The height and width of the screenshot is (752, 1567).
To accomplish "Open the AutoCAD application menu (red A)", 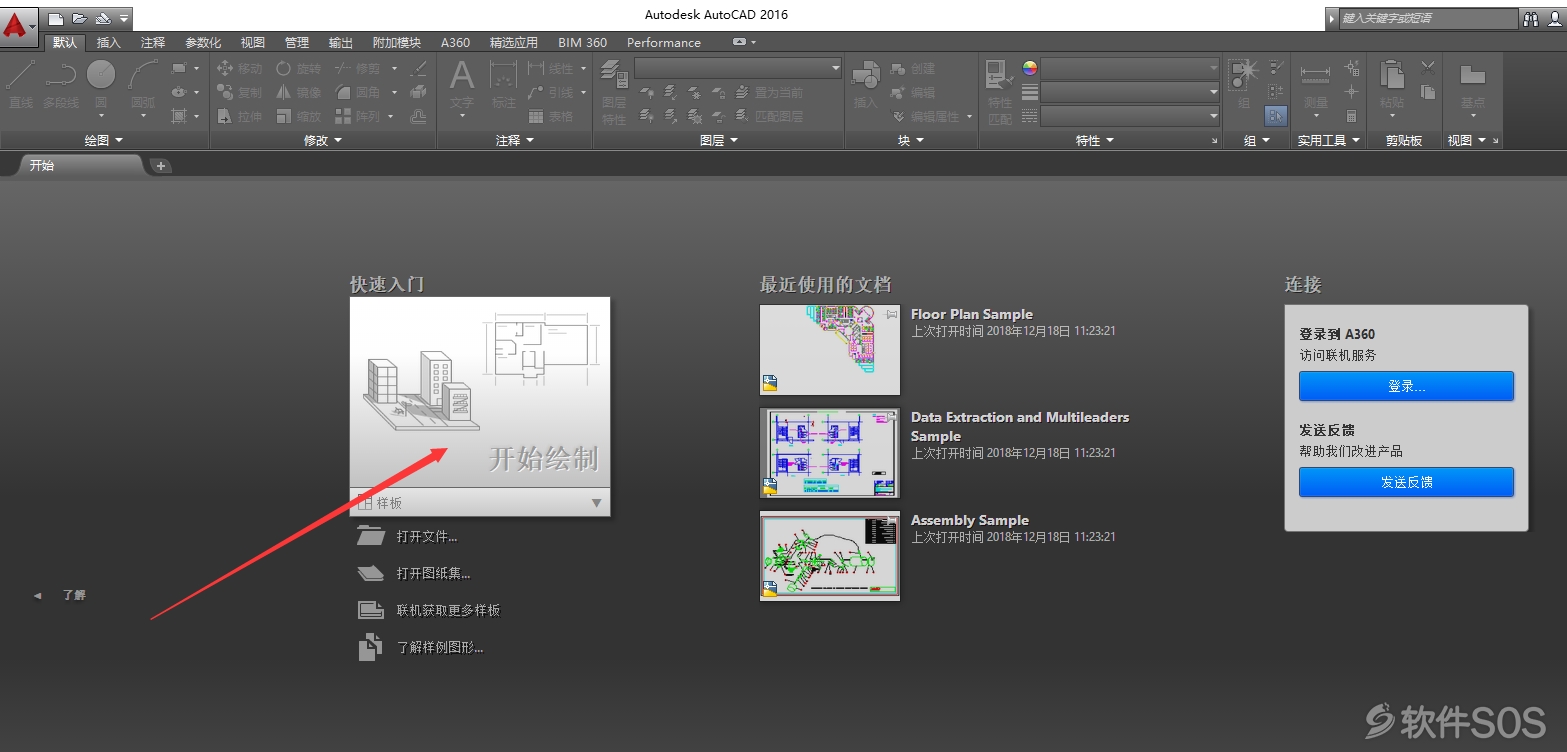I will pos(20,25).
